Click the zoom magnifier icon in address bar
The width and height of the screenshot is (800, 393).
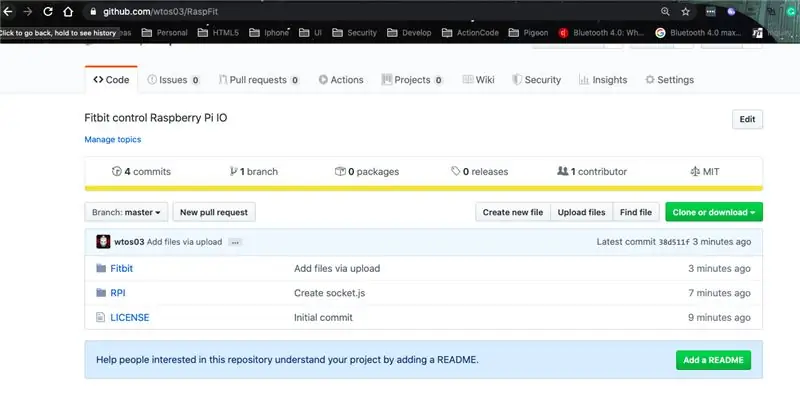665,11
